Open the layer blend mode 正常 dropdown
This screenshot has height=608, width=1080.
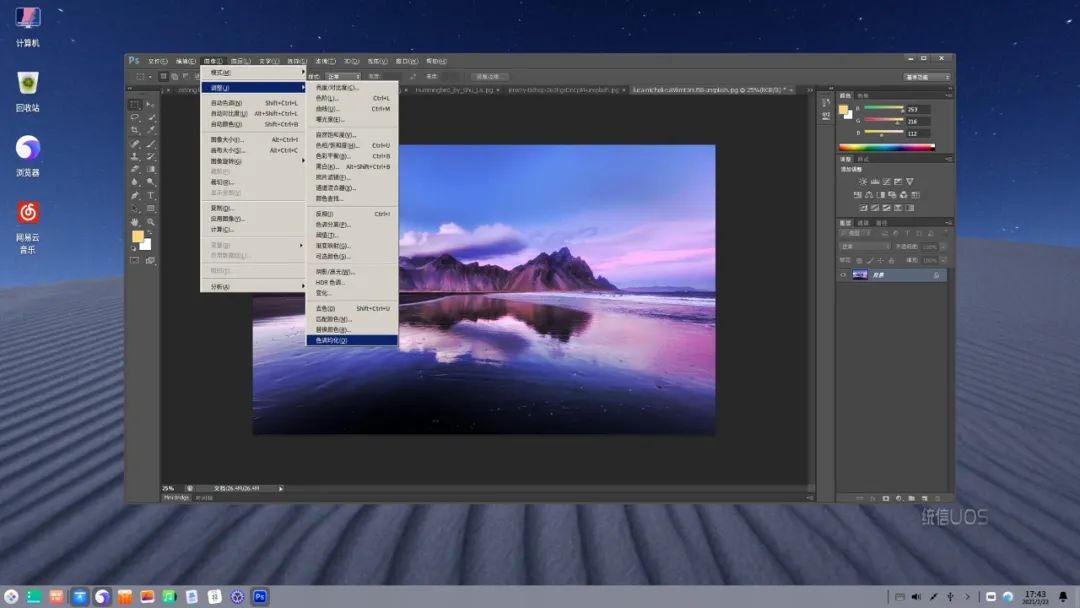click(x=865, y=246)
